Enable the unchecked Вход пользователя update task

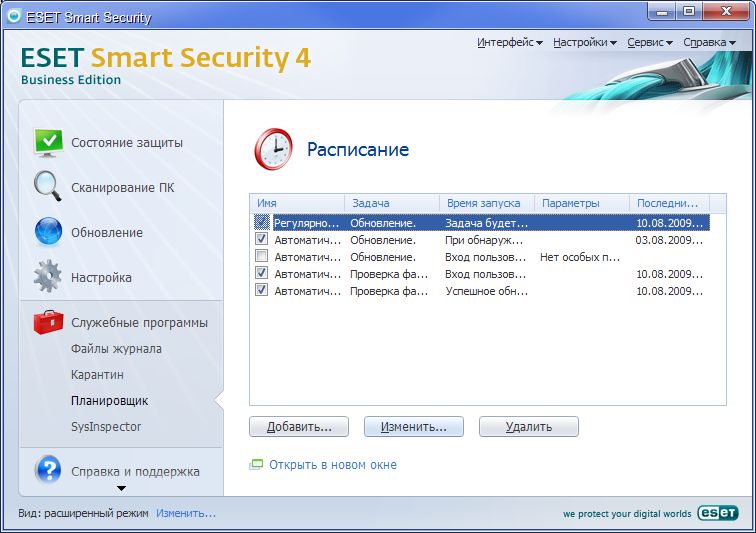(261, 257)
